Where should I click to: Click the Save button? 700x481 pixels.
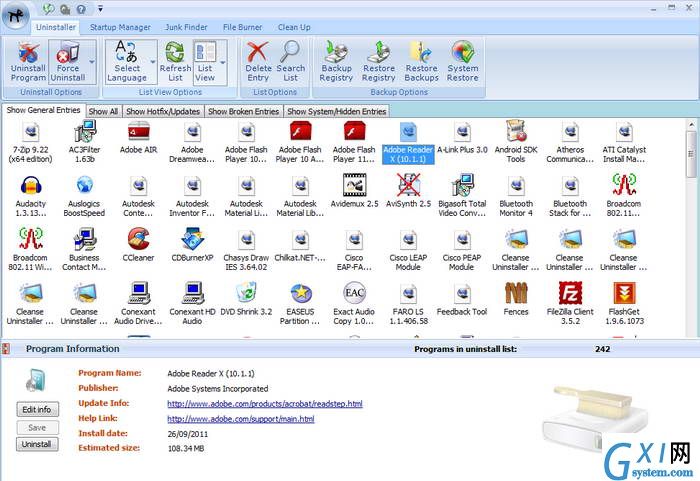pyautogui.click(x=38, y=427)
